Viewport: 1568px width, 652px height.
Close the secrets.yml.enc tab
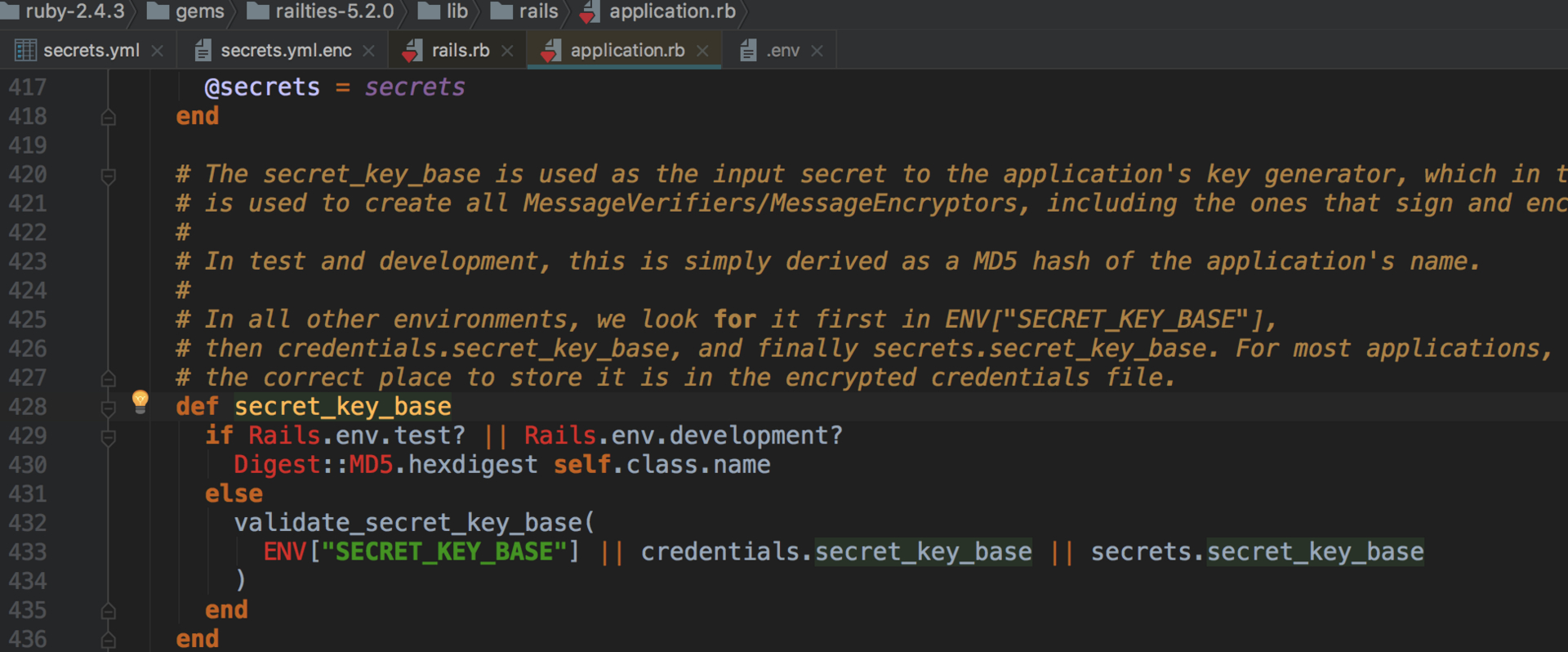pos(368,51)
